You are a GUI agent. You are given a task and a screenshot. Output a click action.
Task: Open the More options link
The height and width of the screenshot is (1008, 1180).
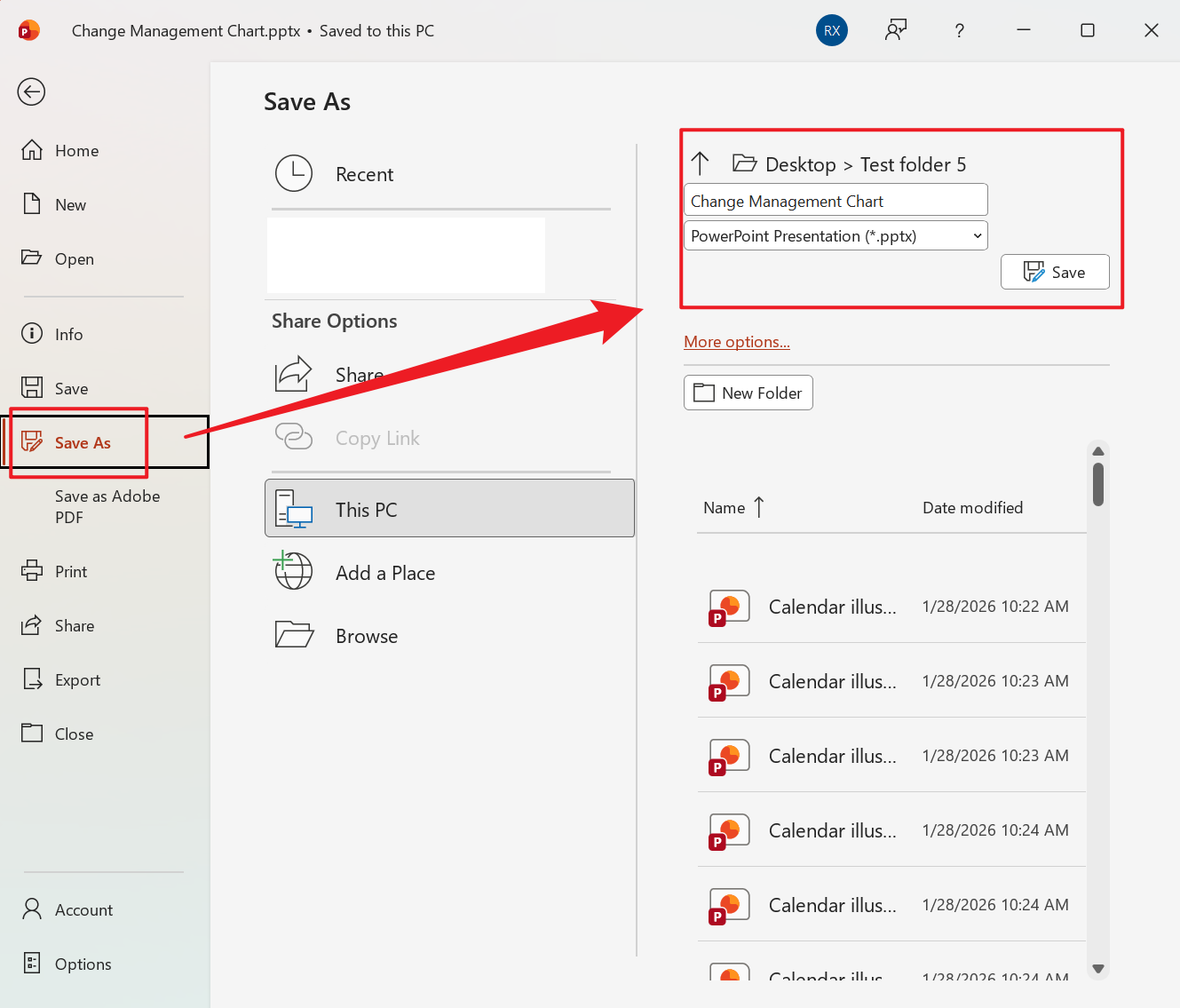pos(736,342)
